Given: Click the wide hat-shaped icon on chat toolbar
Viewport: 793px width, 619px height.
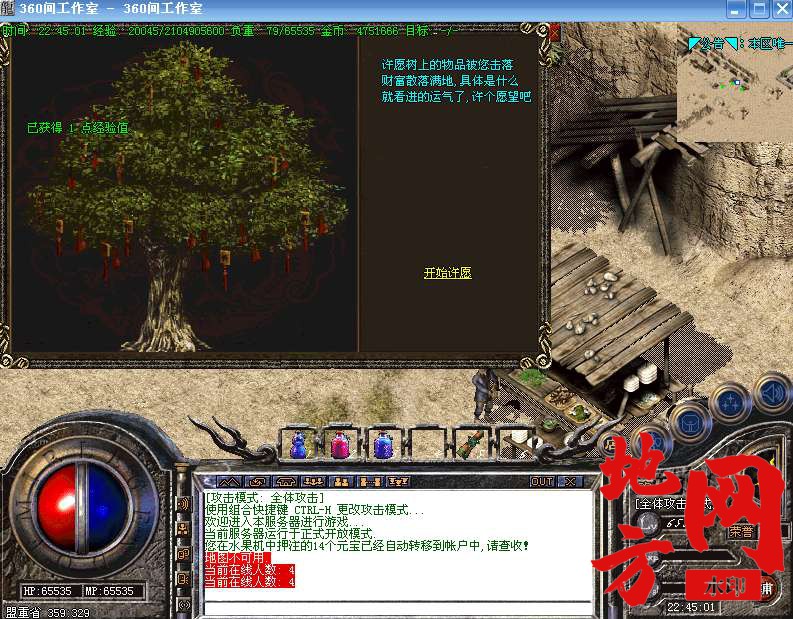Looking at the screenshot, I should point(285,482).
